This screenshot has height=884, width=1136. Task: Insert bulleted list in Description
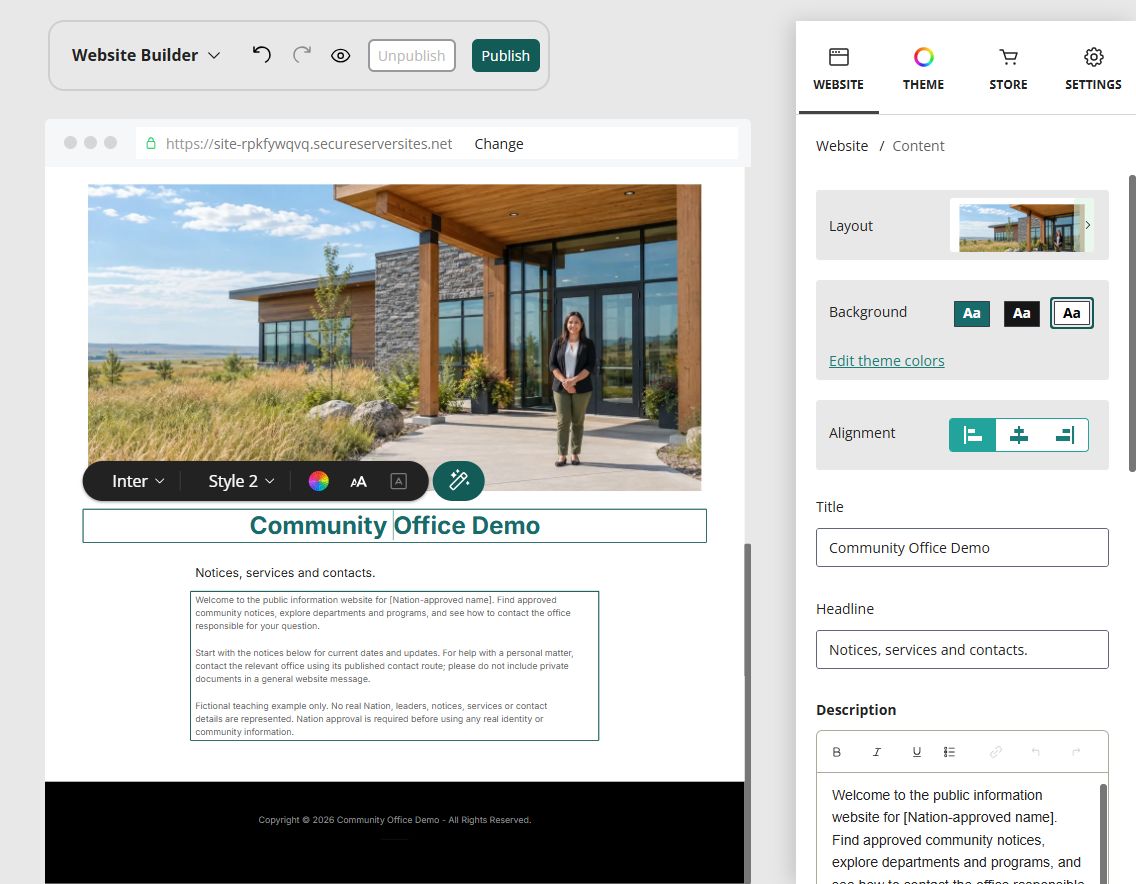pyautogui.click(x=949, y=752)
